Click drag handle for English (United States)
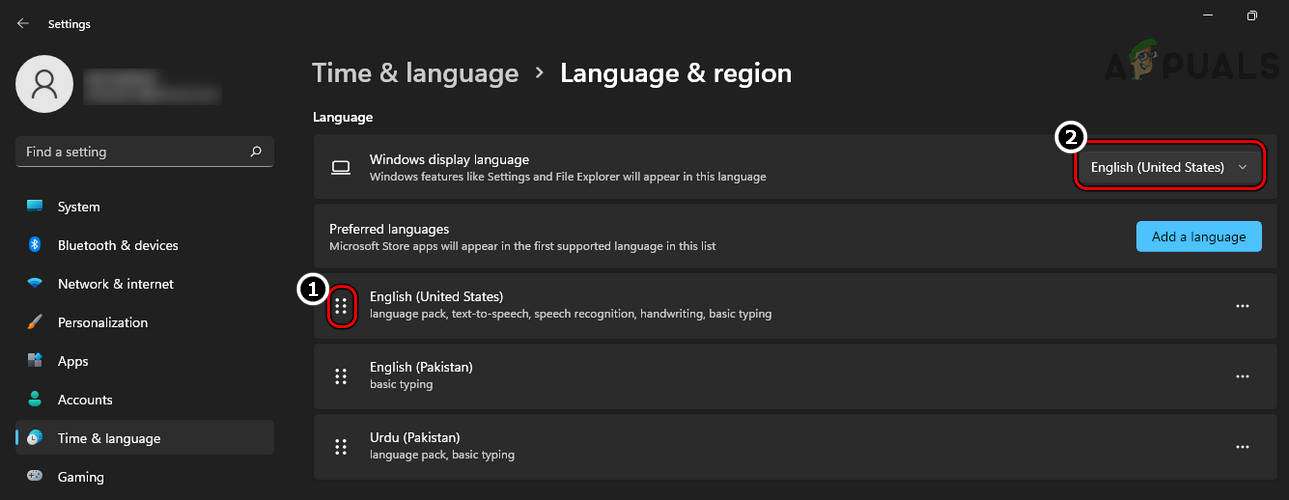 pos(341,305)
